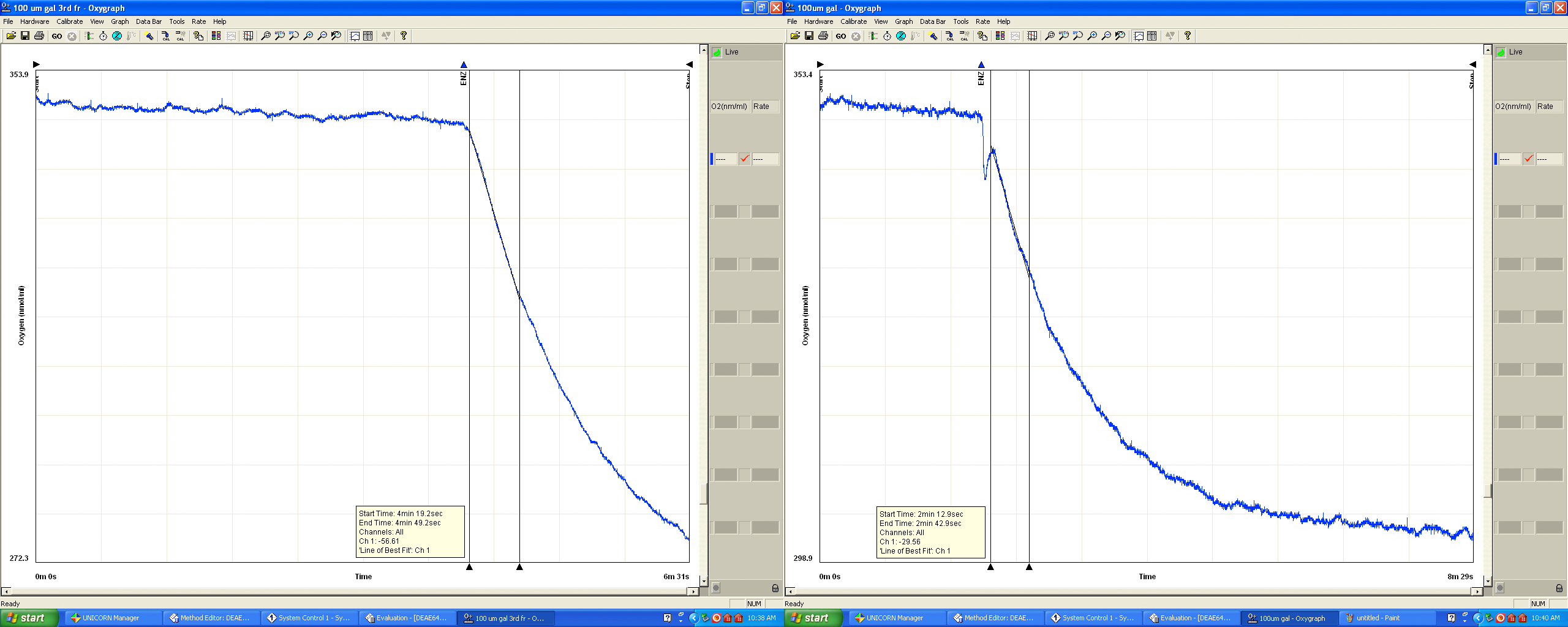The width and height of the screenshot is (1568, 627).
Task: Open the Data Bar menu in '100um gal' window
Action: point(932,21)
